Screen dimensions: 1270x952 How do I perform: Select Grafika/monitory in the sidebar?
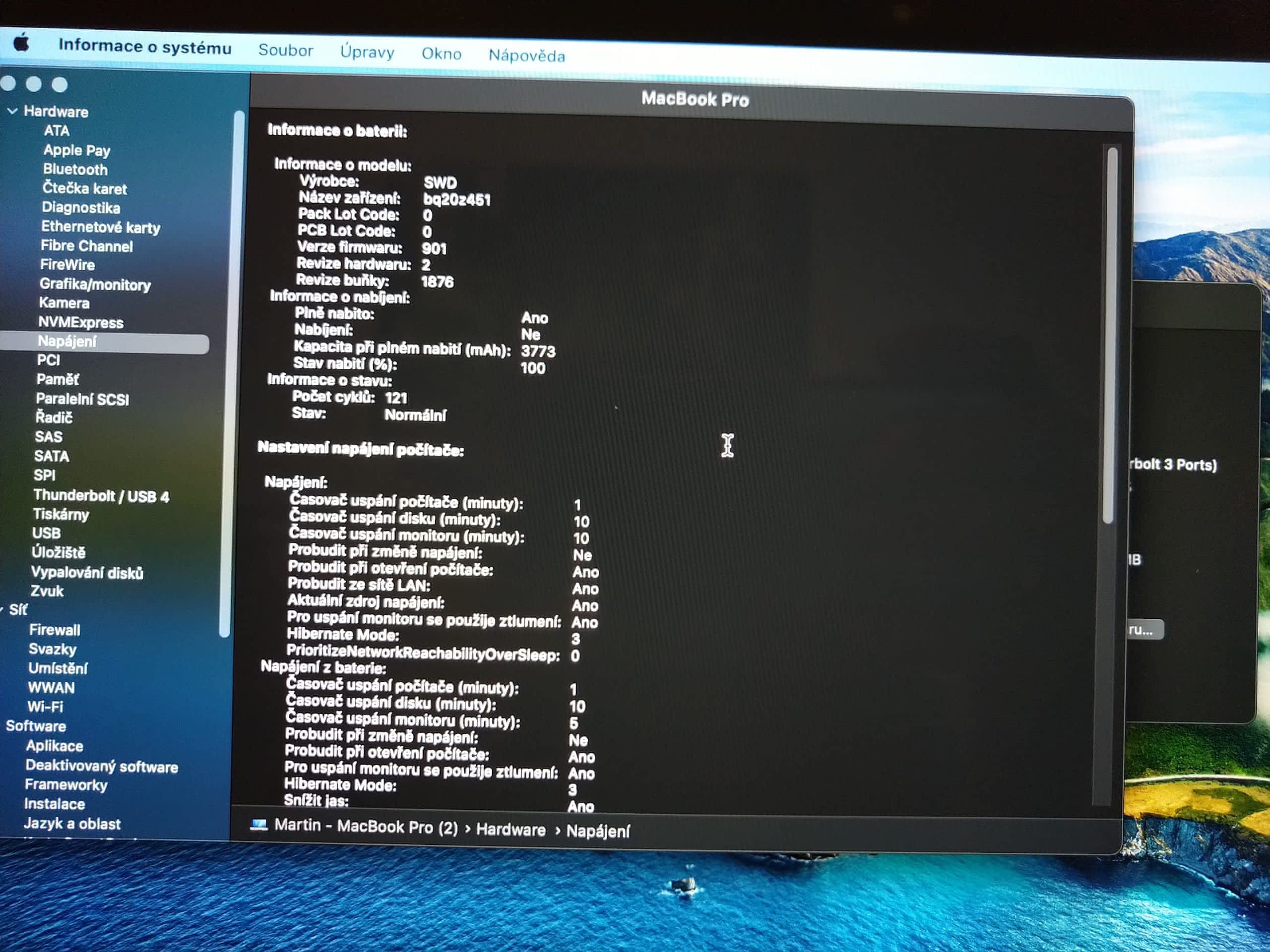tap(95, 284)
